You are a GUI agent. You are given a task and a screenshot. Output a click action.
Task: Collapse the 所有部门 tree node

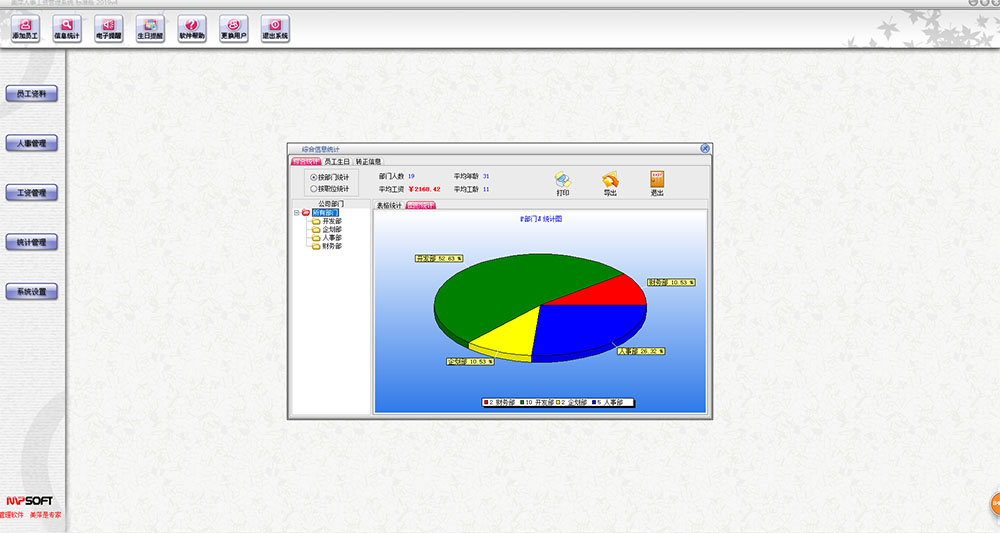[297, 212]
